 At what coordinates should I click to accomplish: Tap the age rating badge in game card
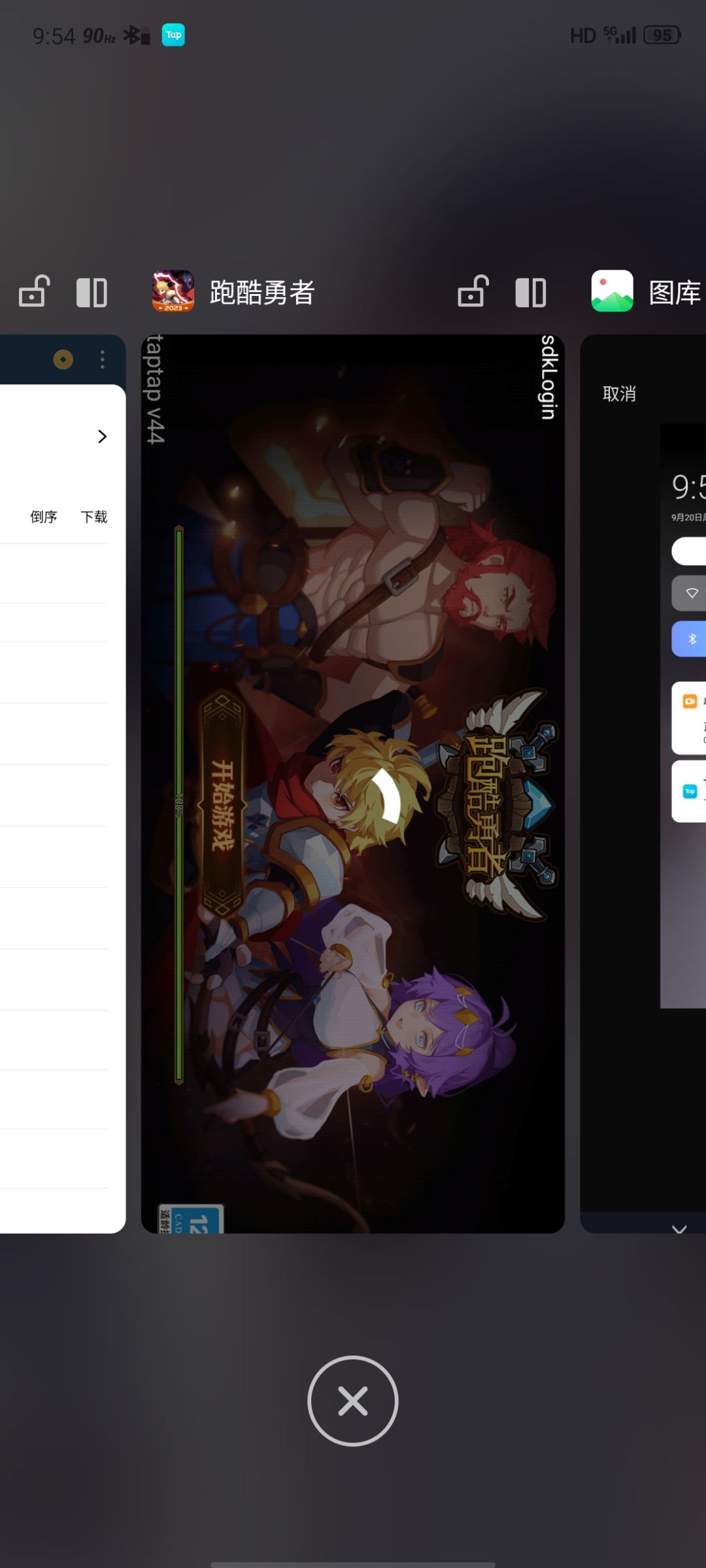[191, 1218]
